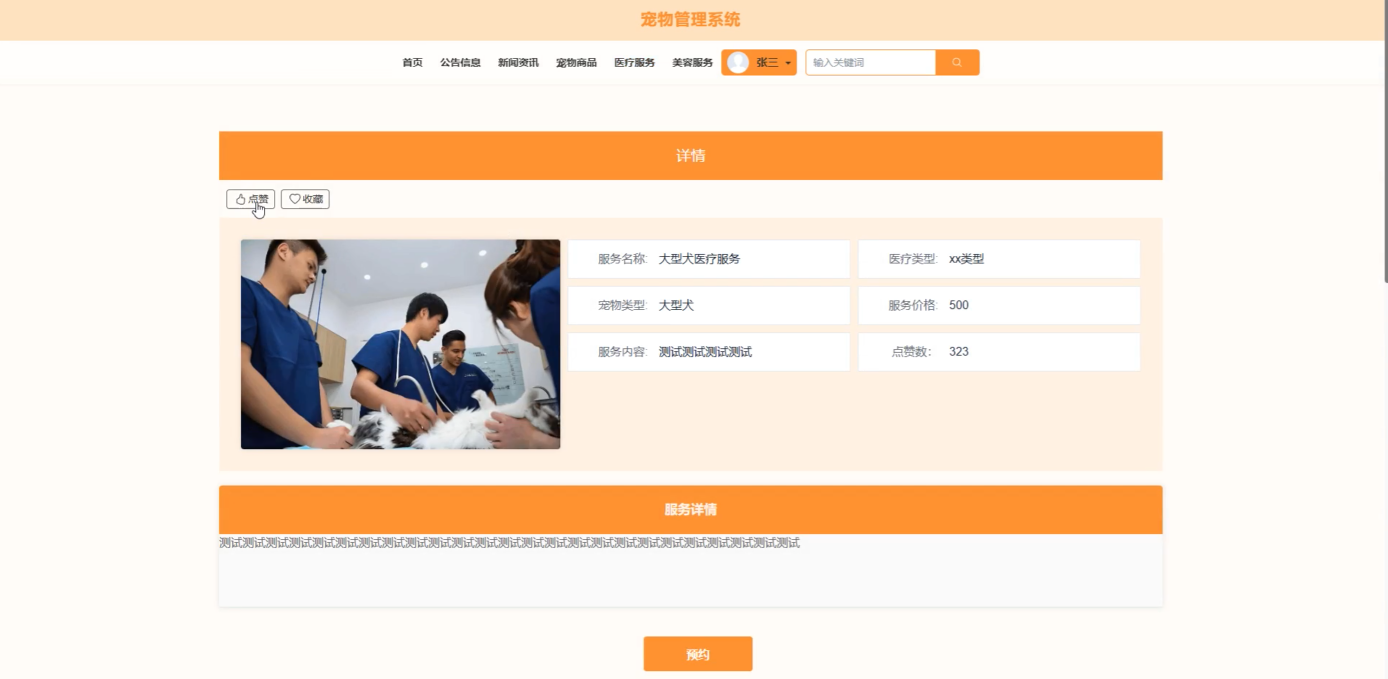This screenshot has width=1388, height=679.
Task: Select the xx类型 medical type value
Action: [966, 259]
